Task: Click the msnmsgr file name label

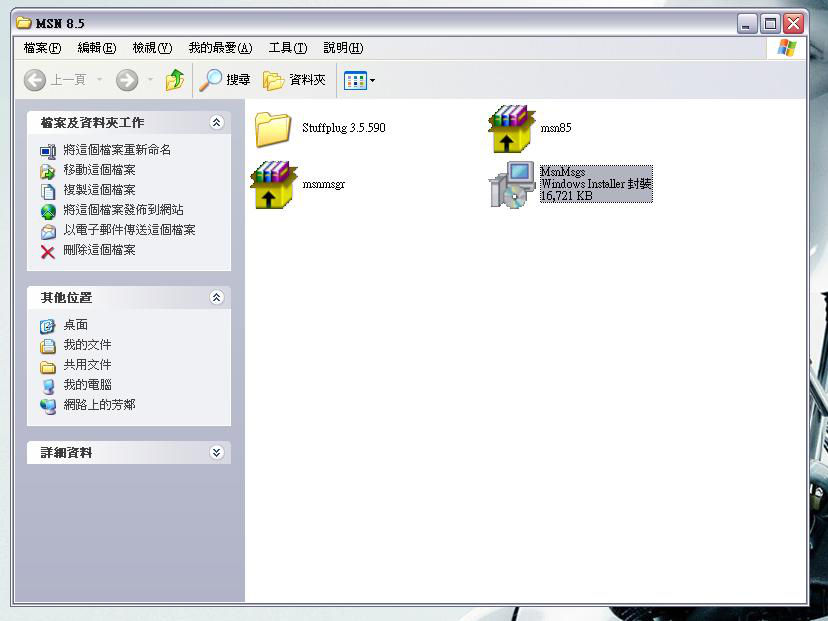Action: pos(324,184)
